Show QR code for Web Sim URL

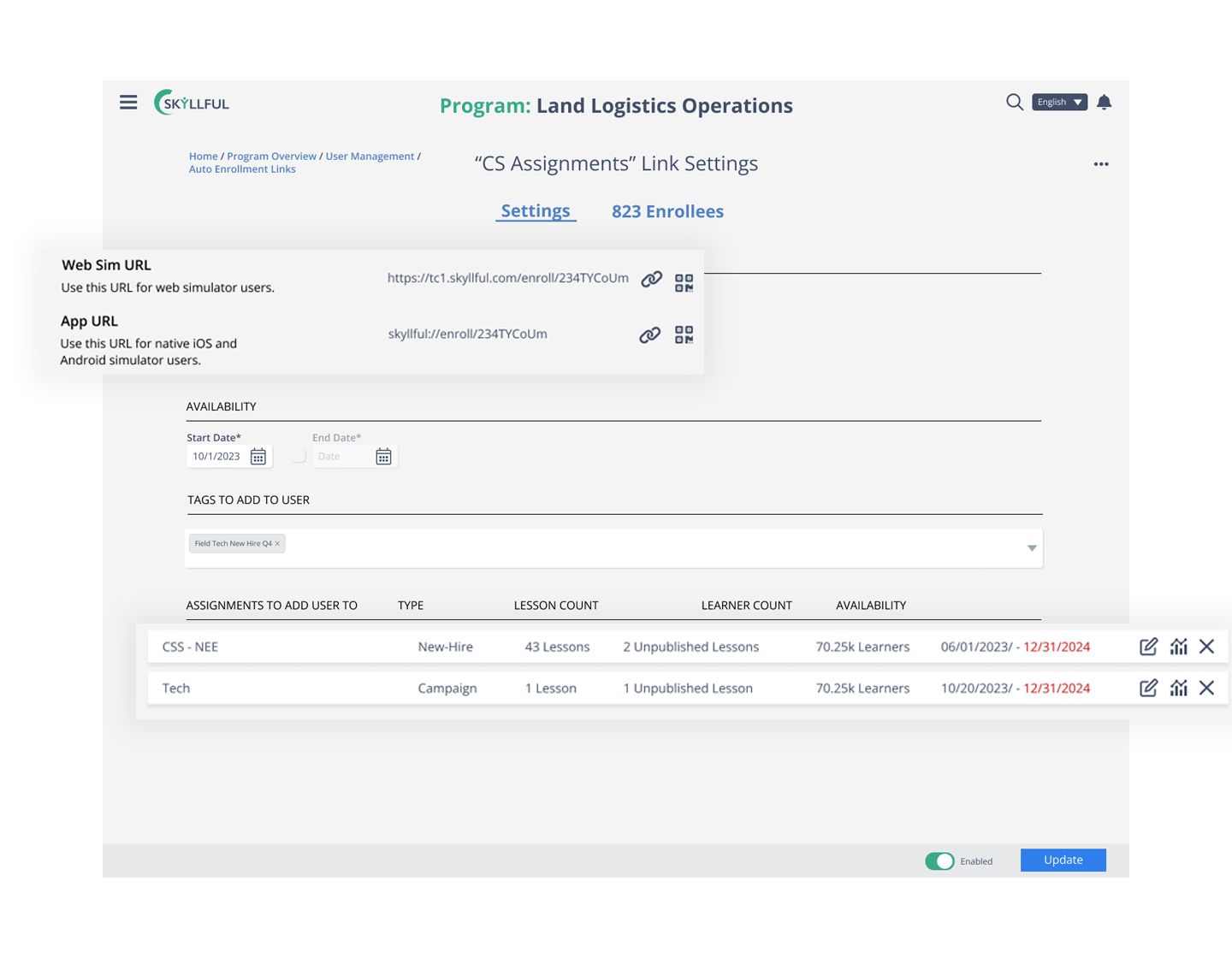(x=684, y=283)
